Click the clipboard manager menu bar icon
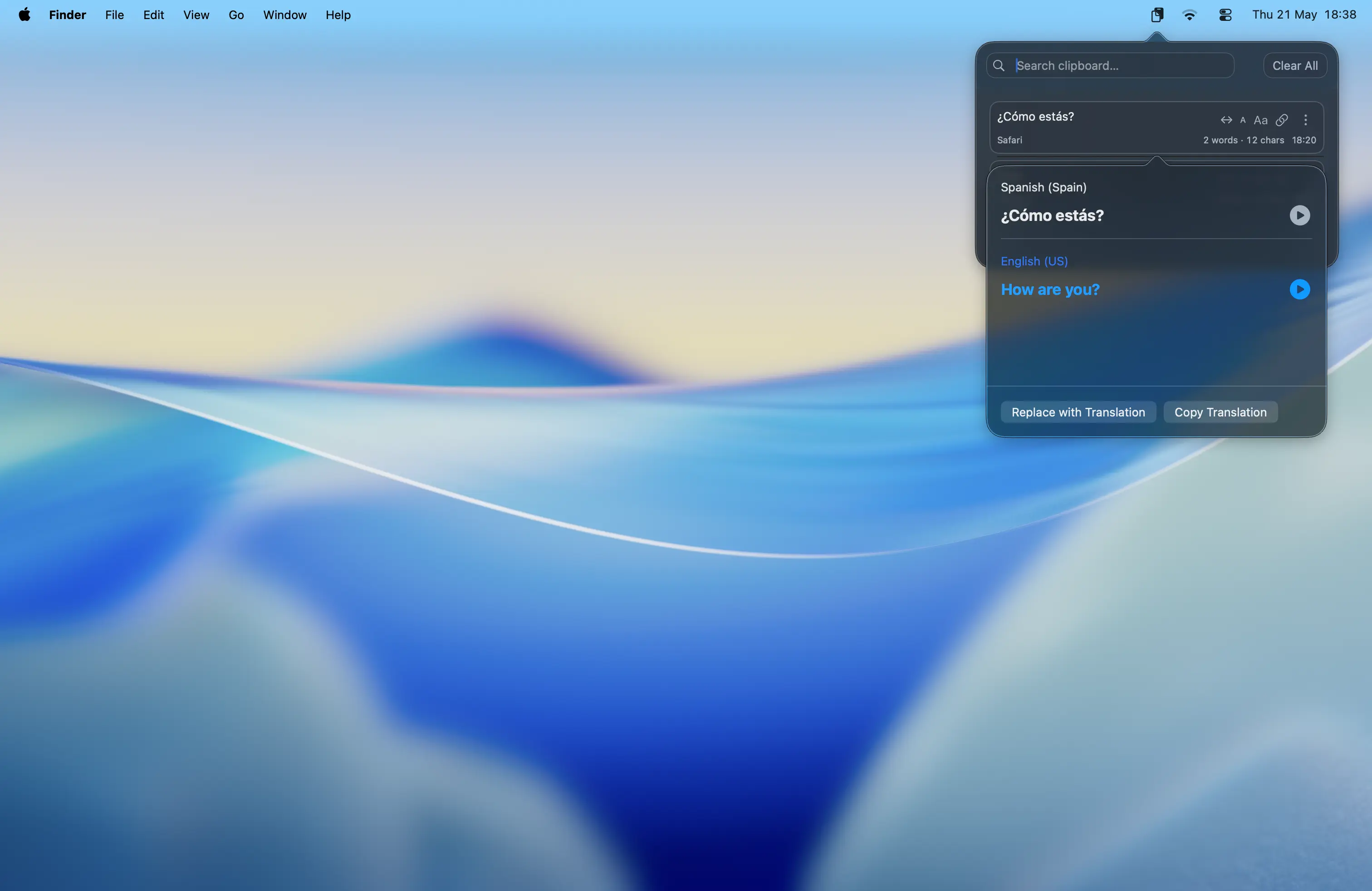 (x=1156, y=15)
